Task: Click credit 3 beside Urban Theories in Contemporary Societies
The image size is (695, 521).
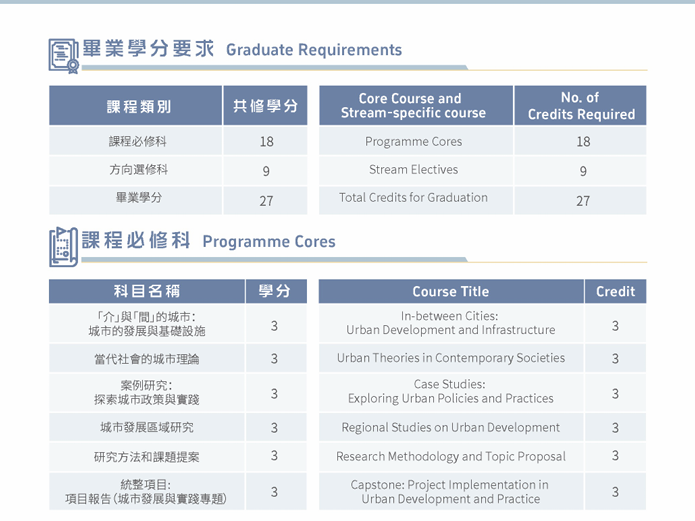Action: pos(615,358)
